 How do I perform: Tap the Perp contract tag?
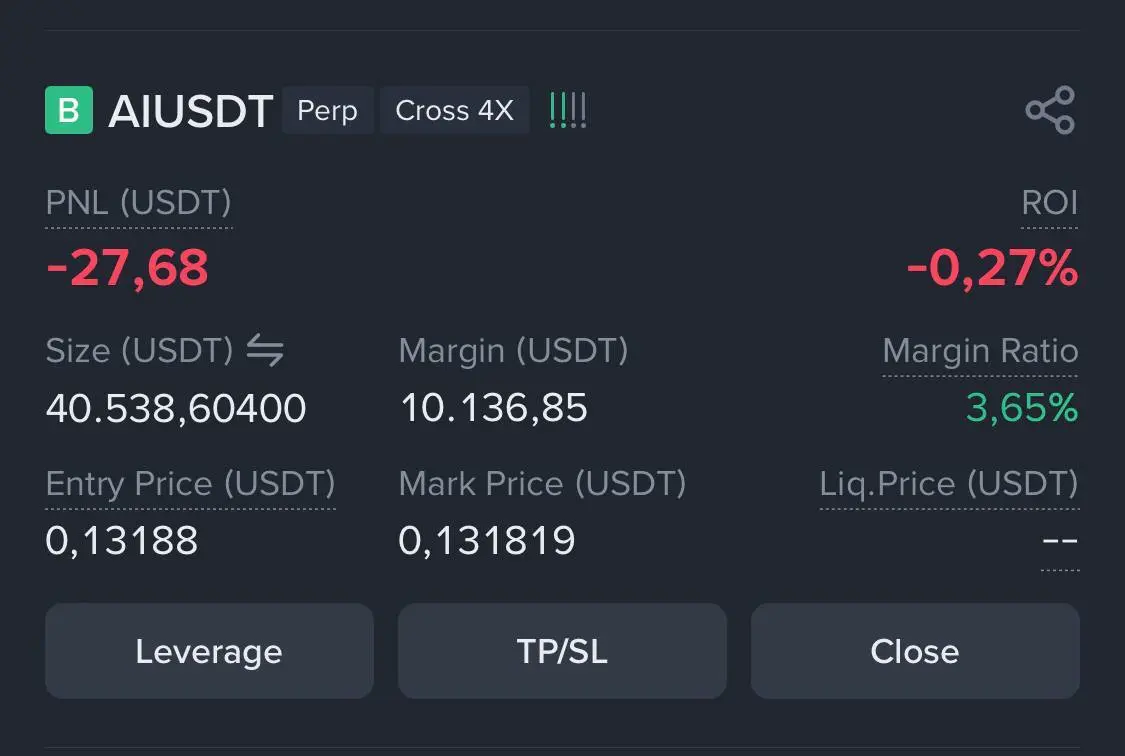(328, 110)
